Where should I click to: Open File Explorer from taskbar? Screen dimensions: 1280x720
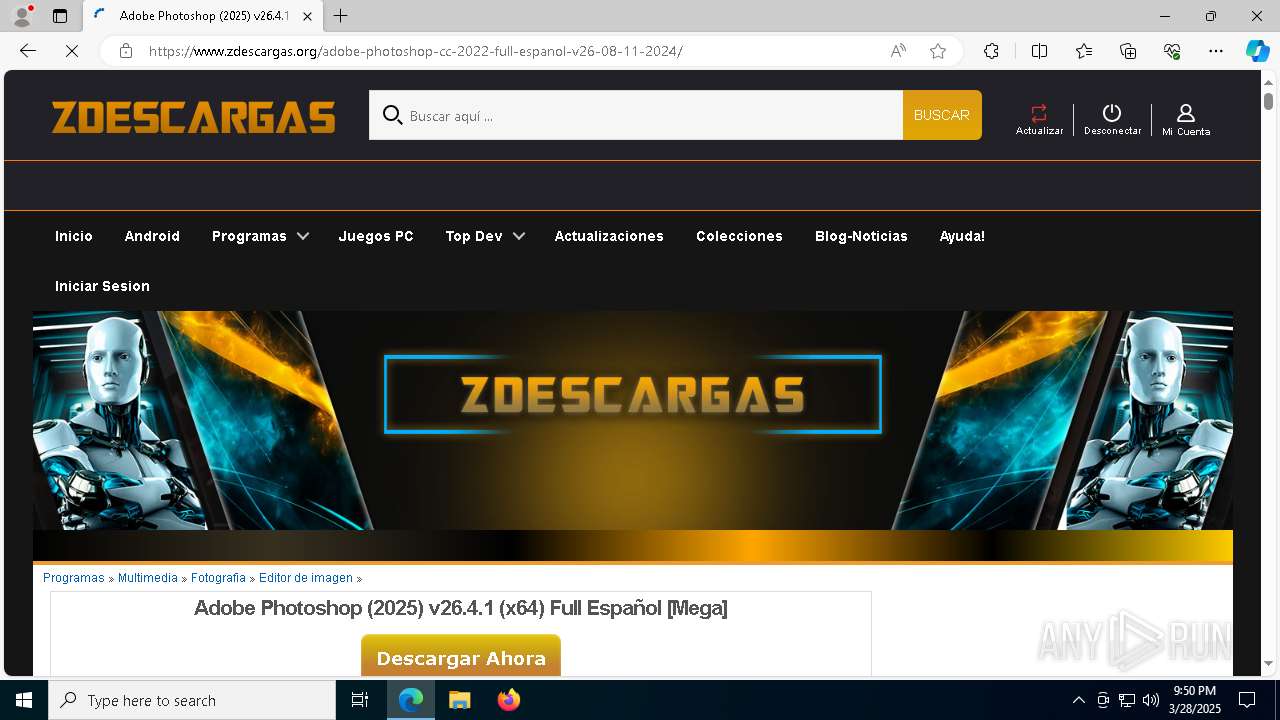coord(459,700)
